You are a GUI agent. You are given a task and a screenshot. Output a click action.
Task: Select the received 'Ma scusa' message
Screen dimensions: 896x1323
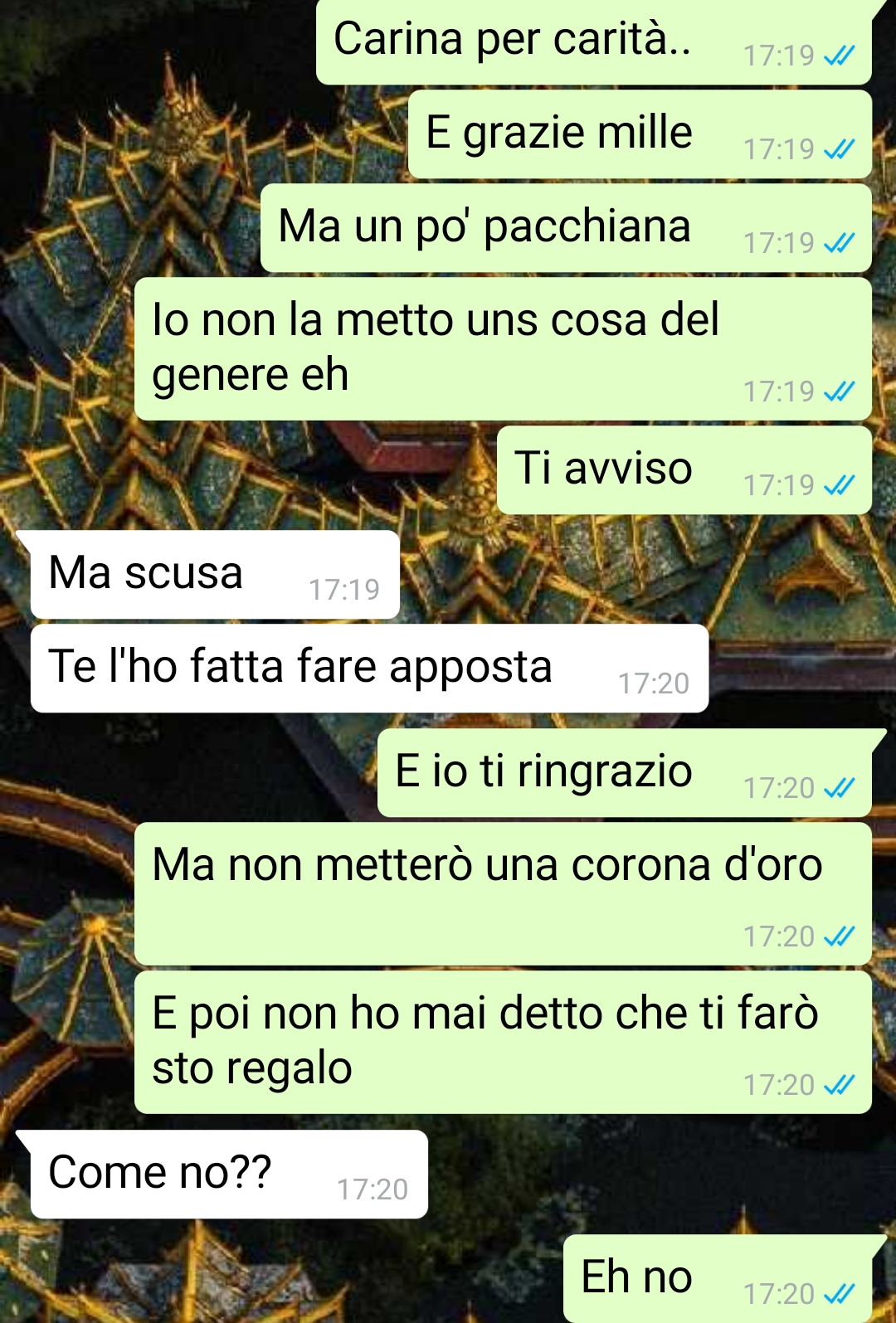(x=215, y=575)
